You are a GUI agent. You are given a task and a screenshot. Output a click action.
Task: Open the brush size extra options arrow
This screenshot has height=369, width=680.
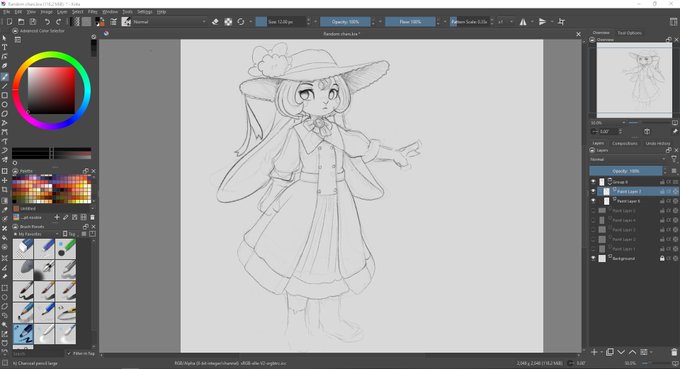pyautogui.click(x=315, y=22)
